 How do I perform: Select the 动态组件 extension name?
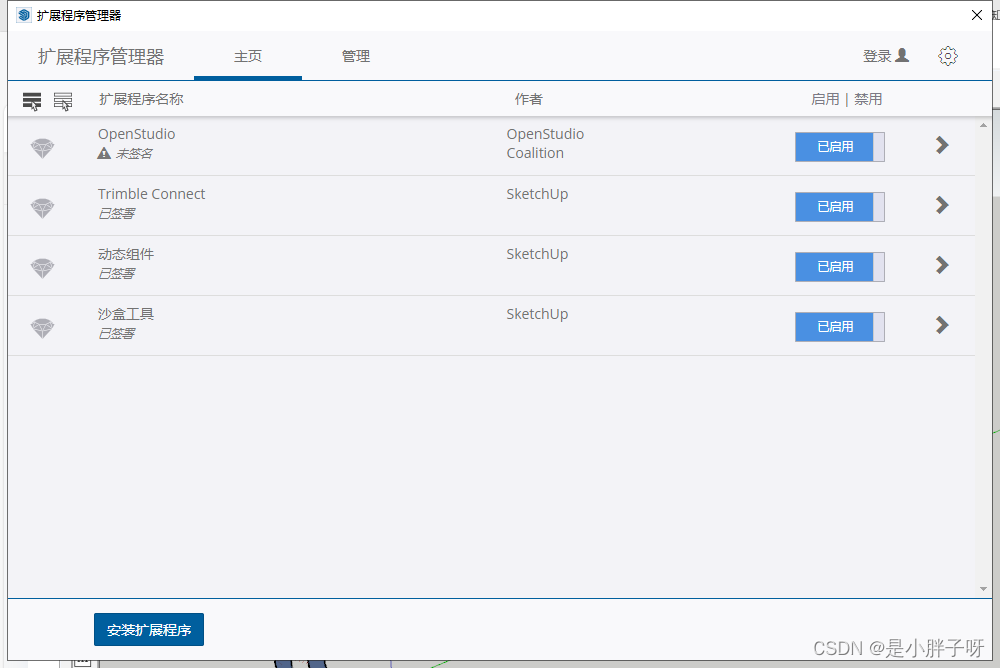pos(126,254)
